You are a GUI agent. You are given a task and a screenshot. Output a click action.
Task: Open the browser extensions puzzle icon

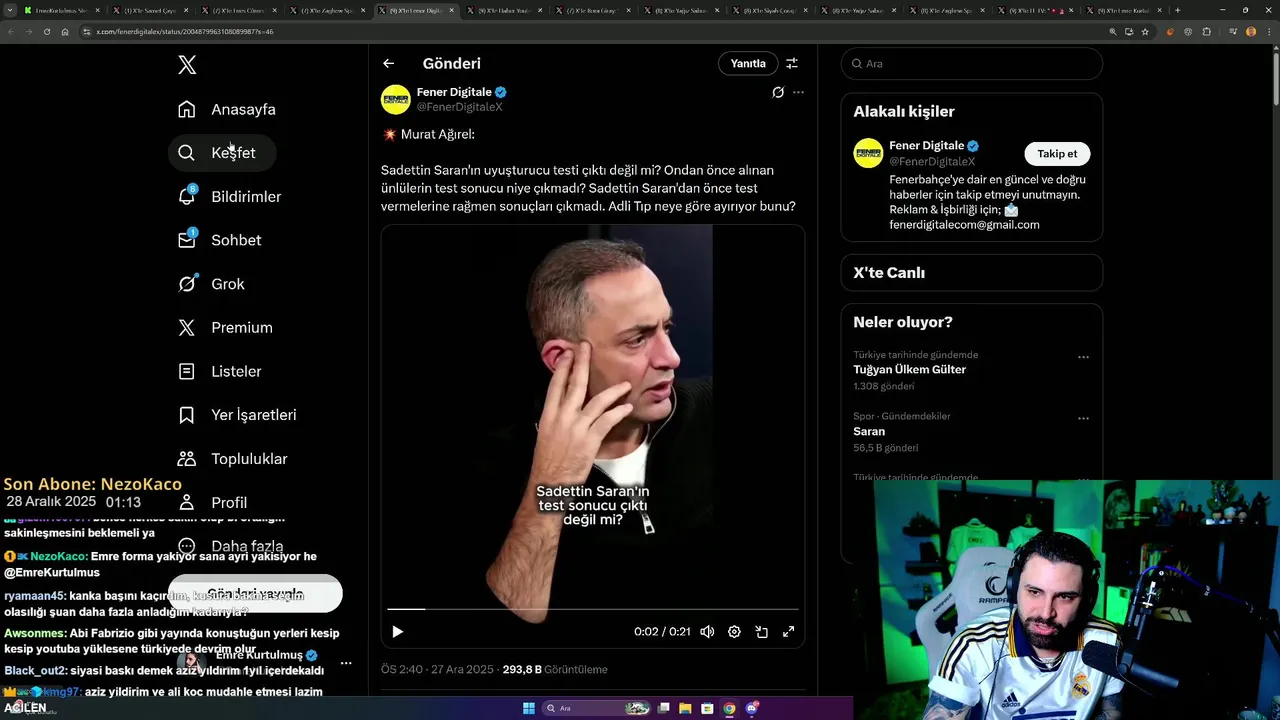(x=1207, y=32)
